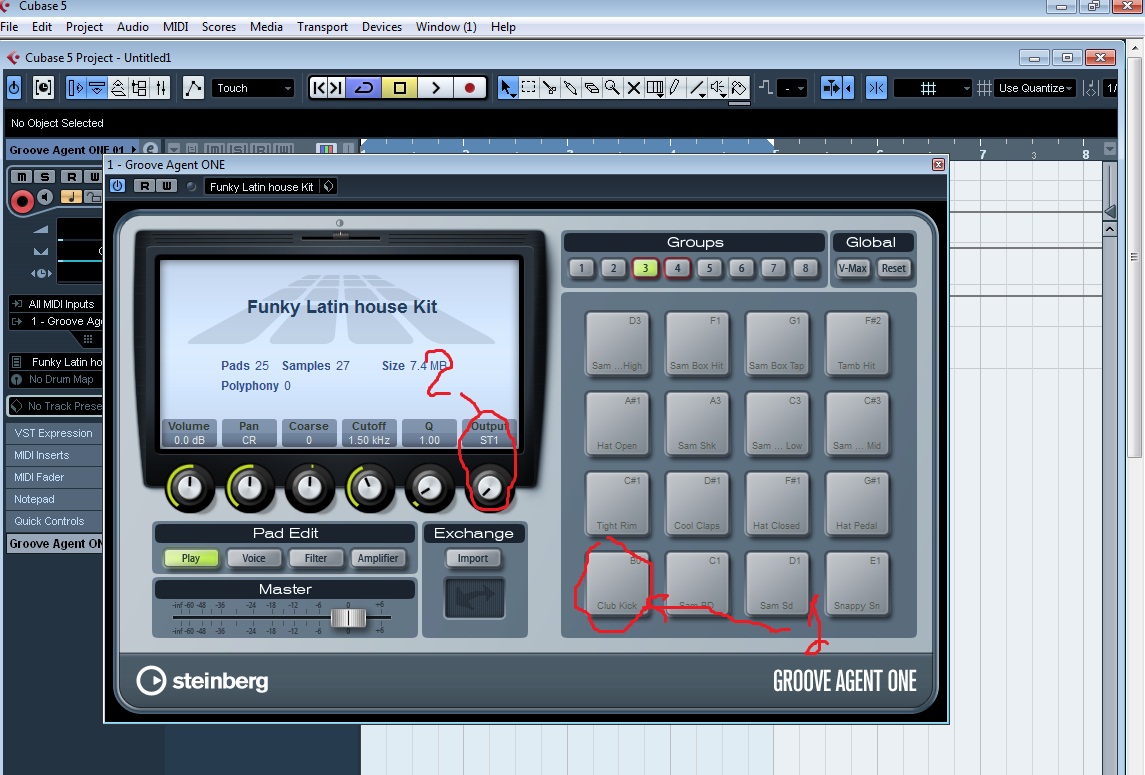Select the Zoom magnifier tool

point(613,88)
